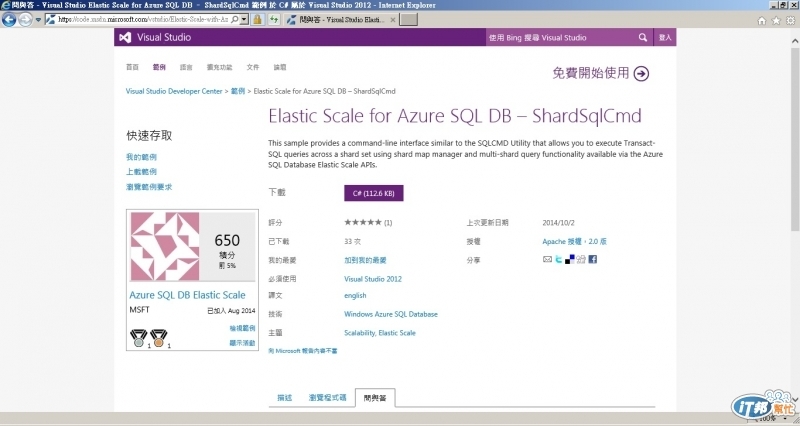The width and height of the screenshot is (800, 426).
Task: Click the vertical scrollbar thumb
Action: coord(795,140)
